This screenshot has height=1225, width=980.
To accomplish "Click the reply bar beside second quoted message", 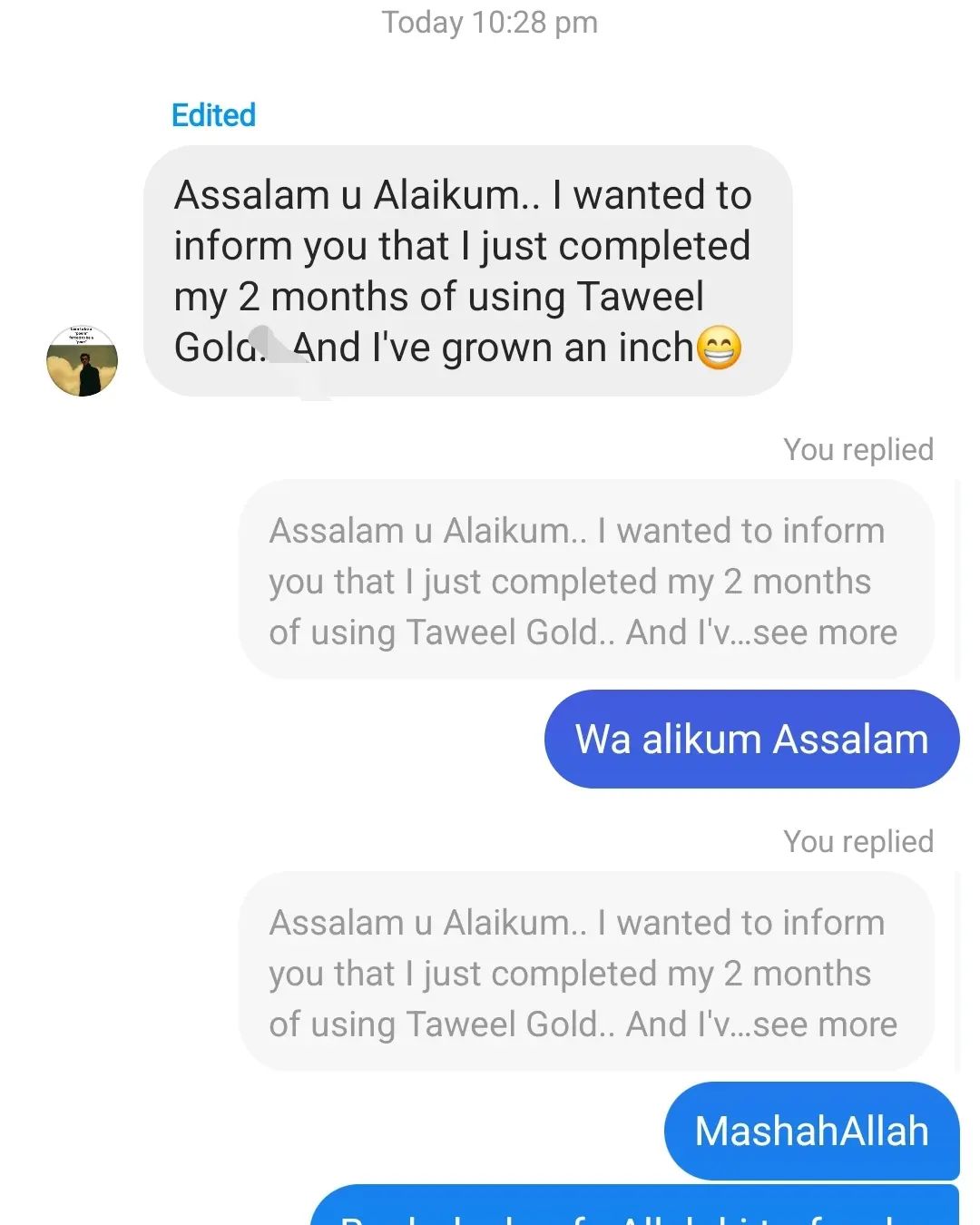I will coord(957,973).
